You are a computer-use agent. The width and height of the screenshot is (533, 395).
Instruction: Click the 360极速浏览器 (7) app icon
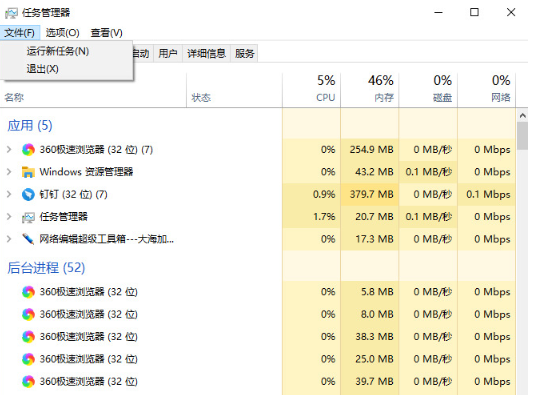point(28,150)
